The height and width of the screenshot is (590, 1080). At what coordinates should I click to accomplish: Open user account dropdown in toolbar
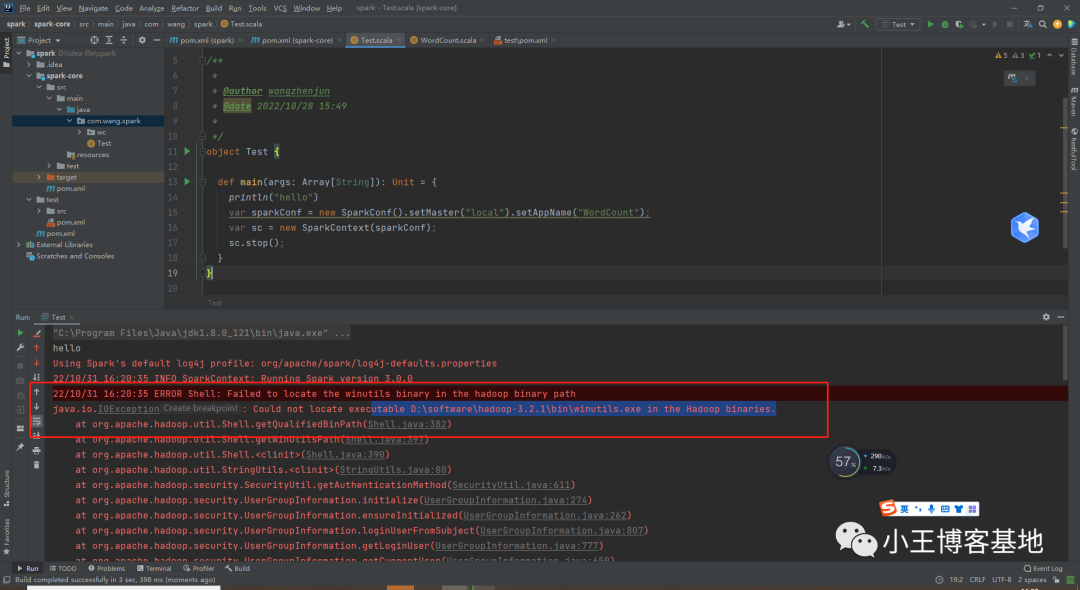(x=843, y=24)
